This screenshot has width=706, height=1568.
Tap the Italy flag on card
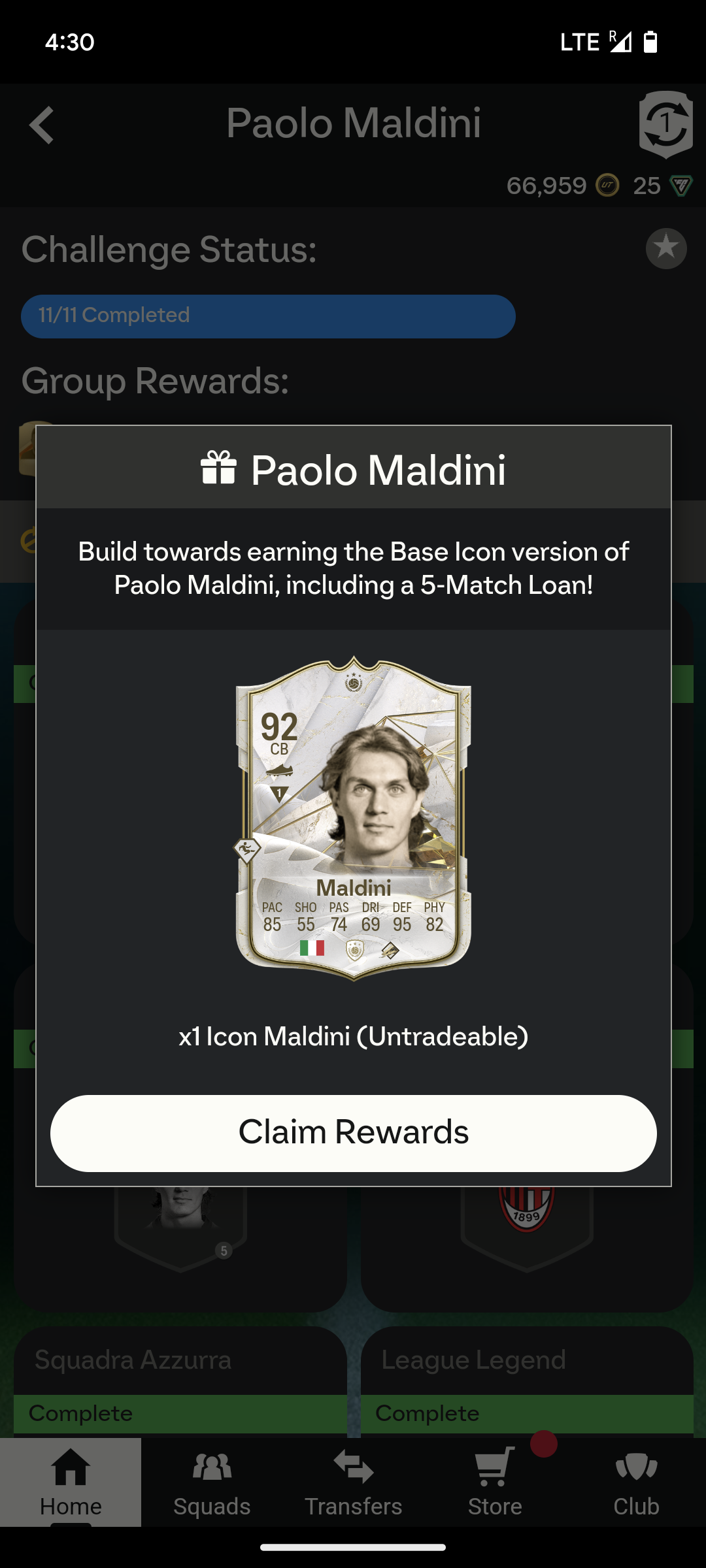click(x=312, y=948)
